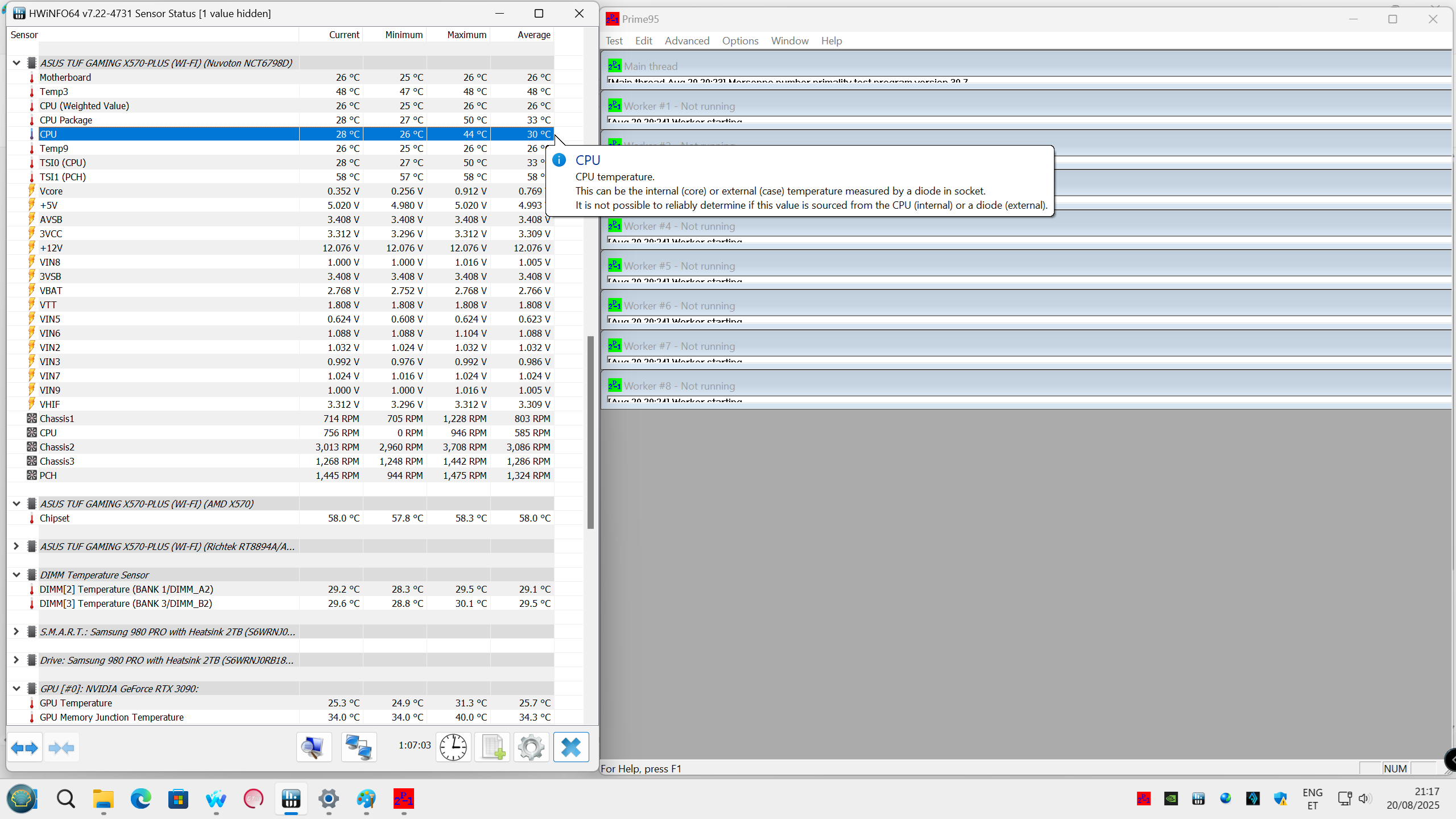Click the HWiNFO system tray icon
Viewport: 1456px width, 819px height.
(x=1198, y=799)
